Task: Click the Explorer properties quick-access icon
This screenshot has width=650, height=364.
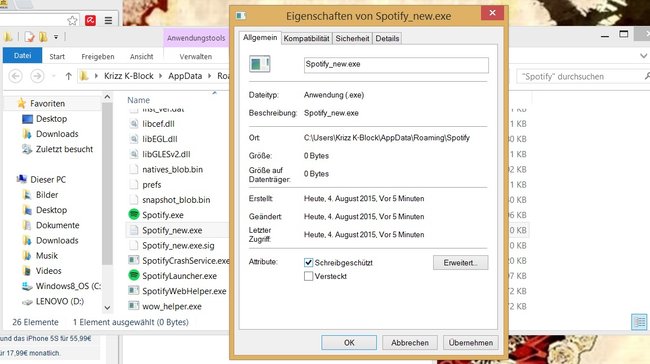Action: coord(29,37)
